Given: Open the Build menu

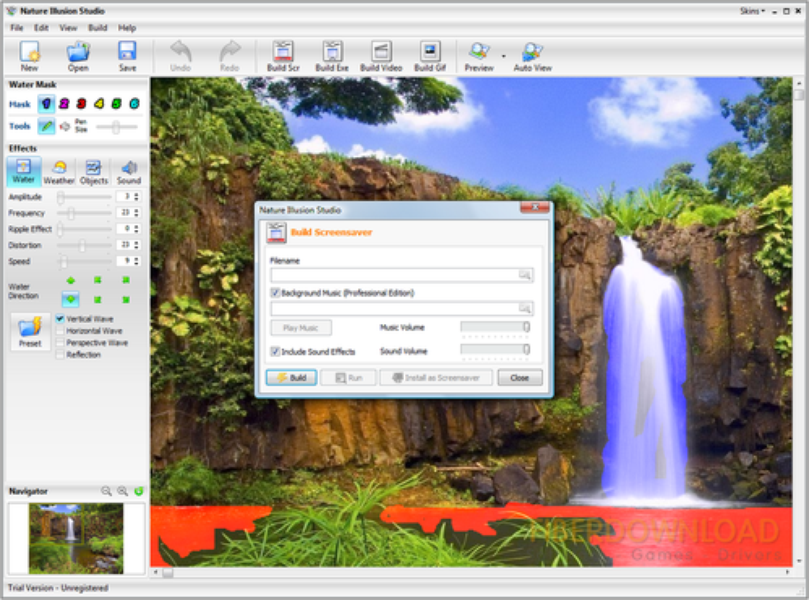Looking at the screenshot, I should pos(97,28).
